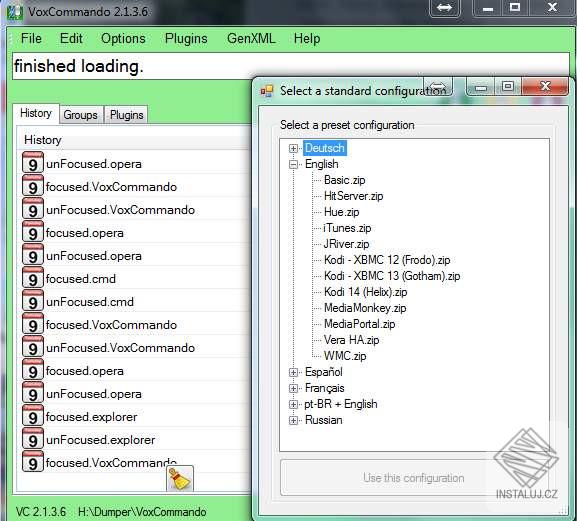Select Hue.zip preset

(x=341, y=212)
